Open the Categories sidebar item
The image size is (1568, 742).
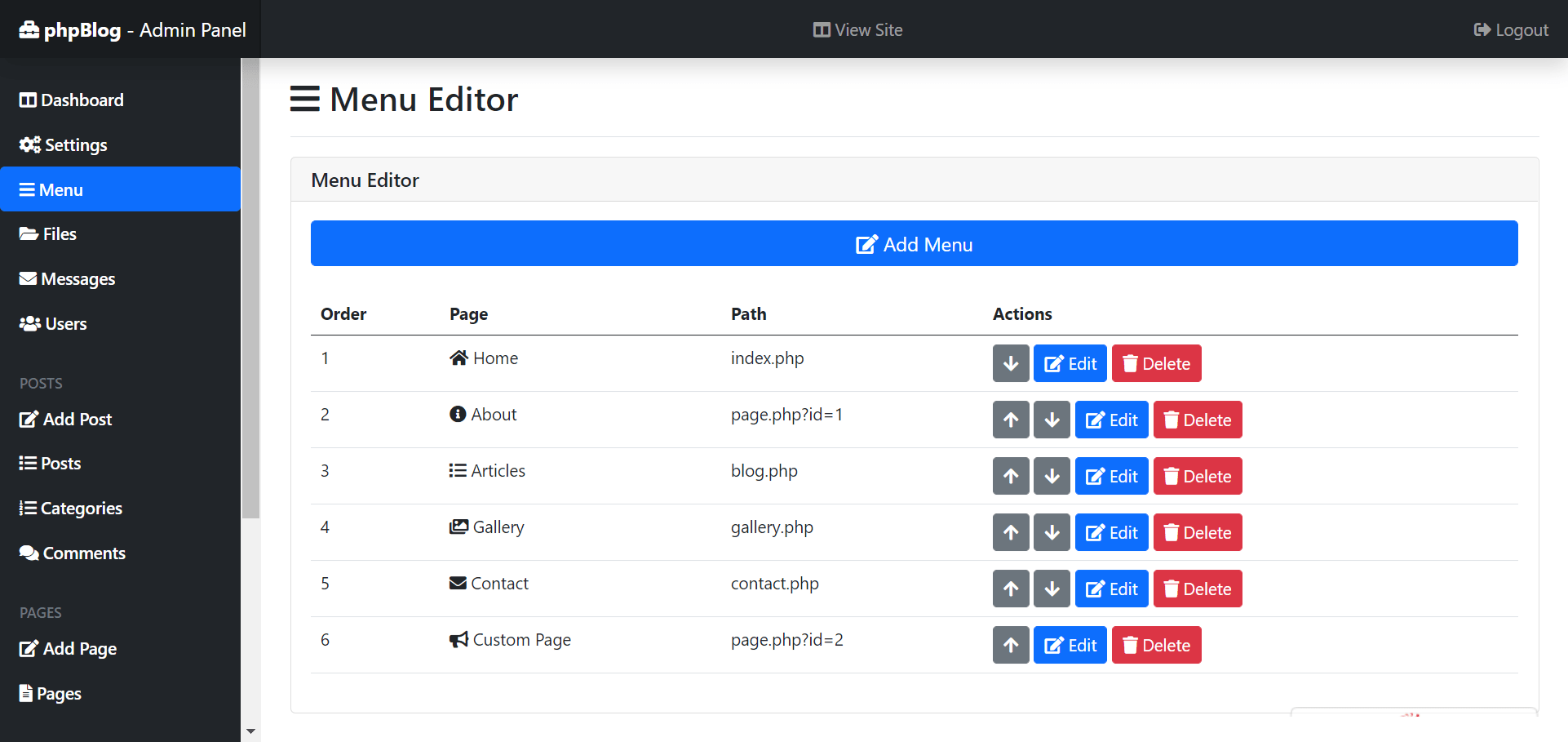(71, 509)
